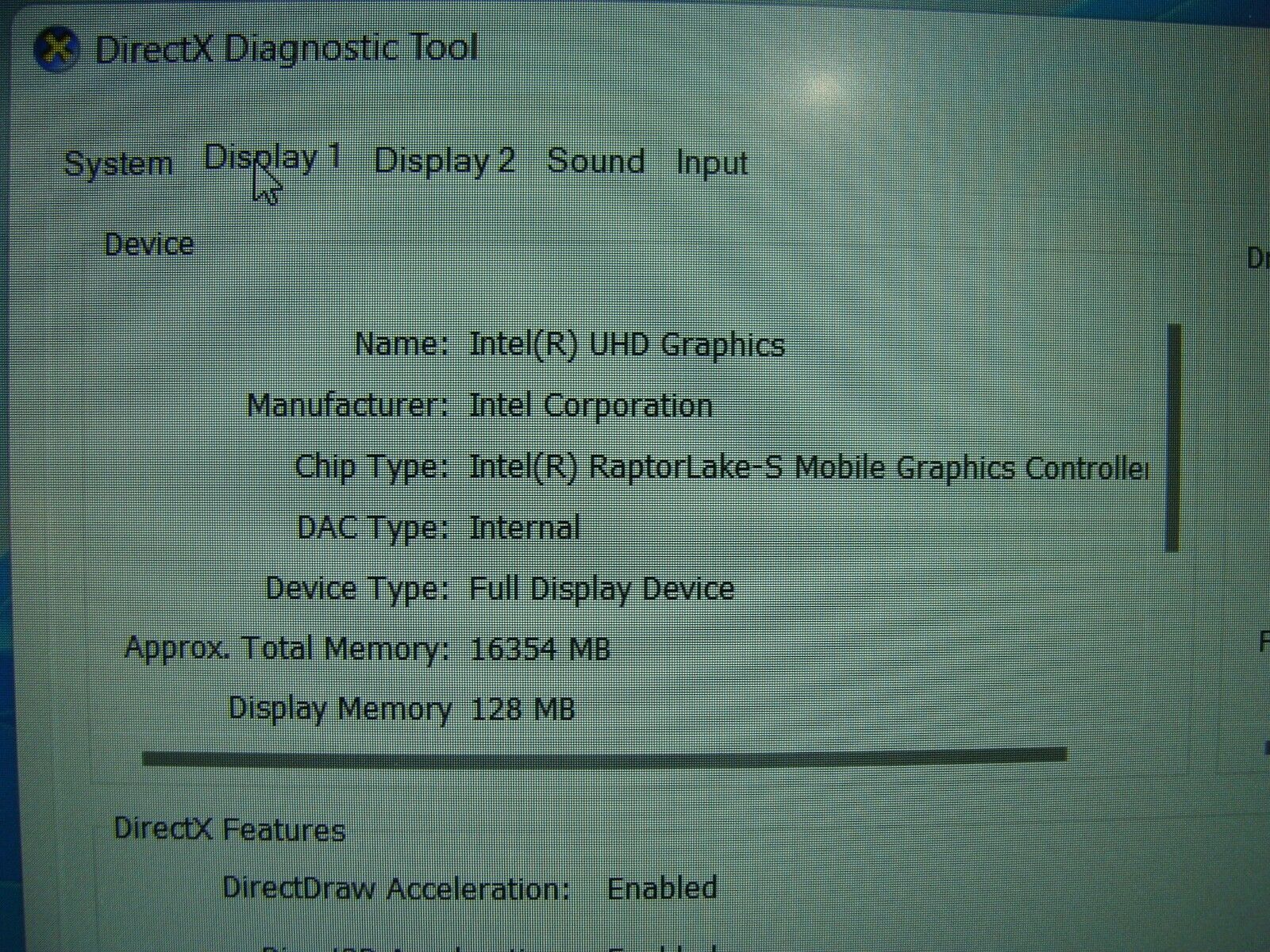Switch to the System tab

coord(118,164)
